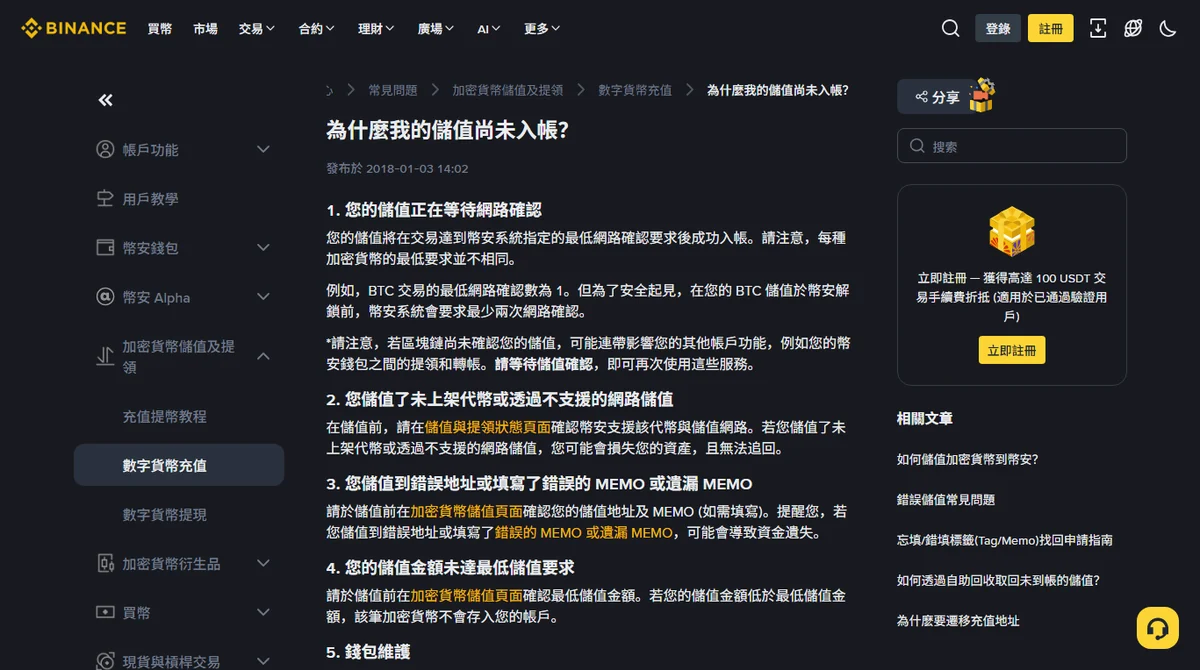Expand the 現貨與槓桿交易 section chevron
1200x670 pixels.
263,661
